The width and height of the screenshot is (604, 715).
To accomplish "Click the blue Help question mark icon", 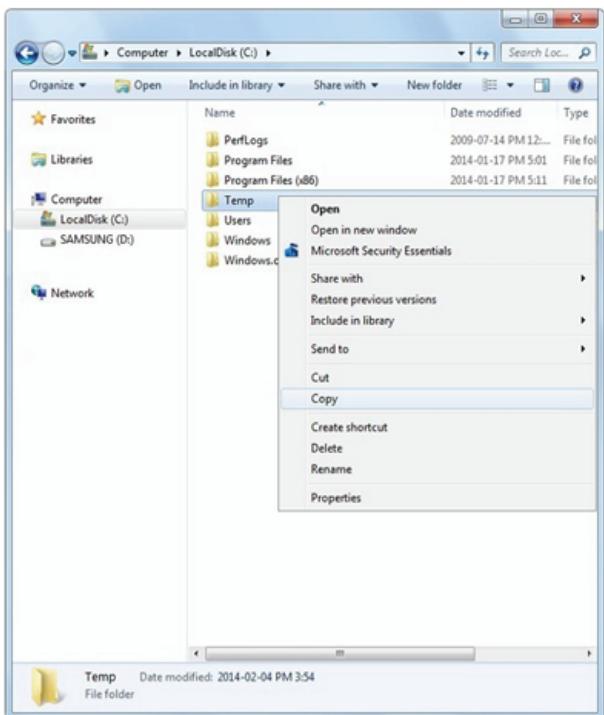I will point(576,85).
